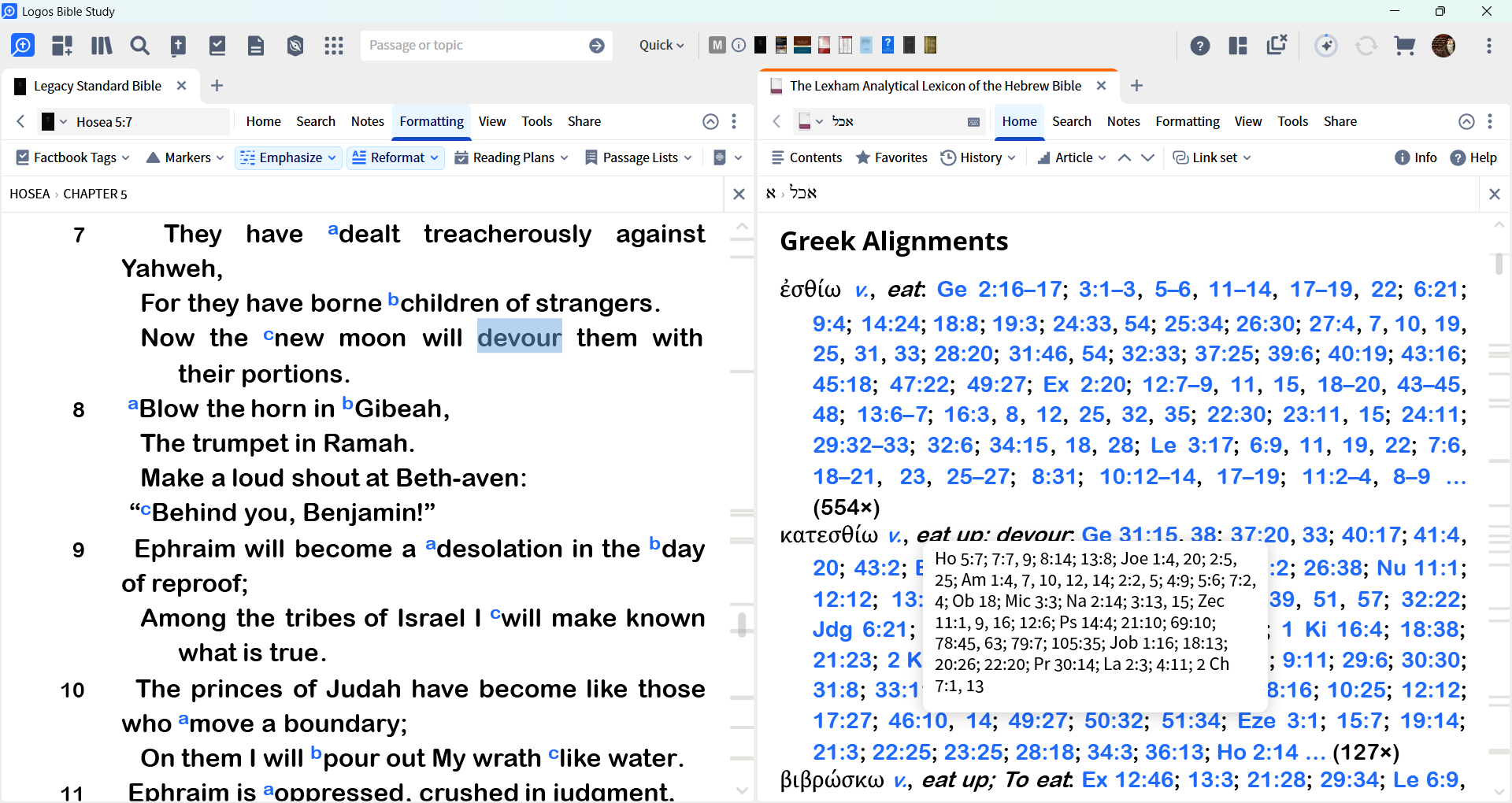Click the Lexham panel back arrow

[776, 121]
